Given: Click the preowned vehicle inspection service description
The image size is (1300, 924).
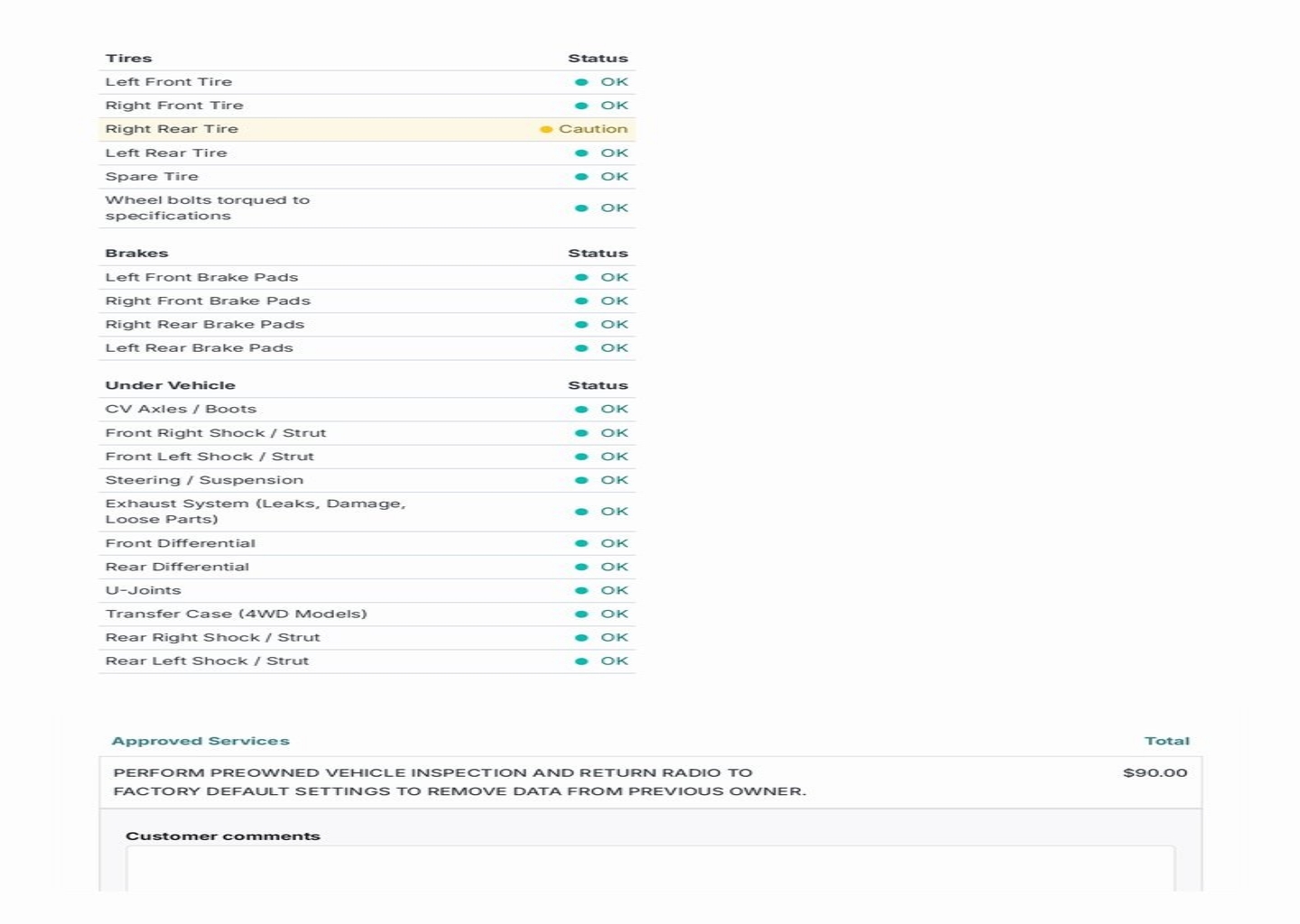Looking at the screenshot, I should (x=459, y=782).
